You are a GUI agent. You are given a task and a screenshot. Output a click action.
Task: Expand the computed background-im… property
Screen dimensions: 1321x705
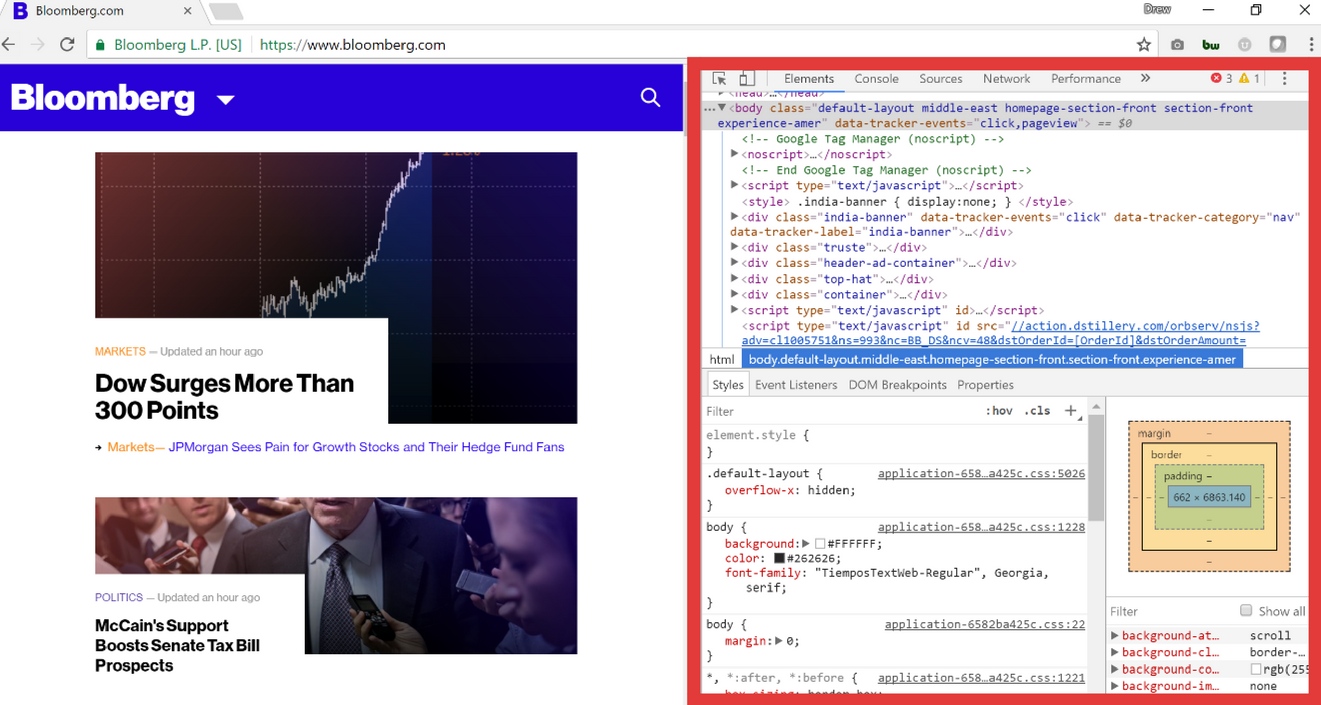(x=1115, y=686)
